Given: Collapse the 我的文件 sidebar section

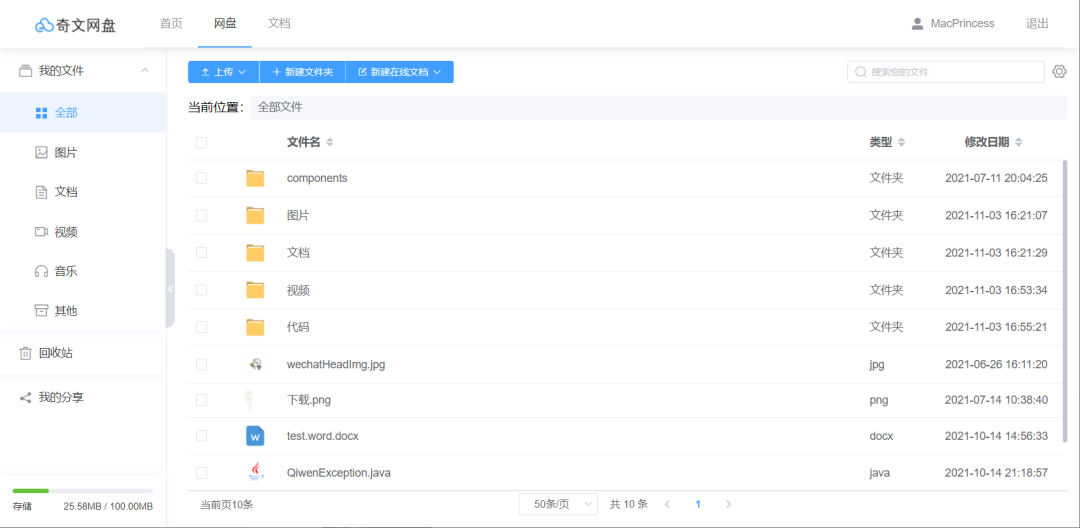Looking at the screenshot, I should tap(145, 71).
